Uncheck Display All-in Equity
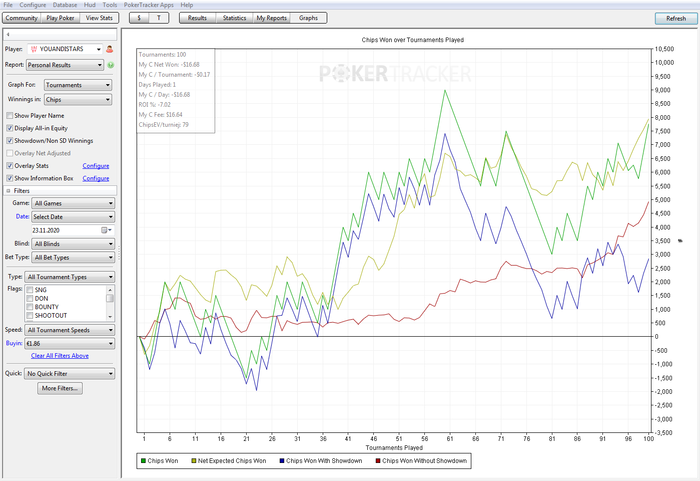 [10, 128]
